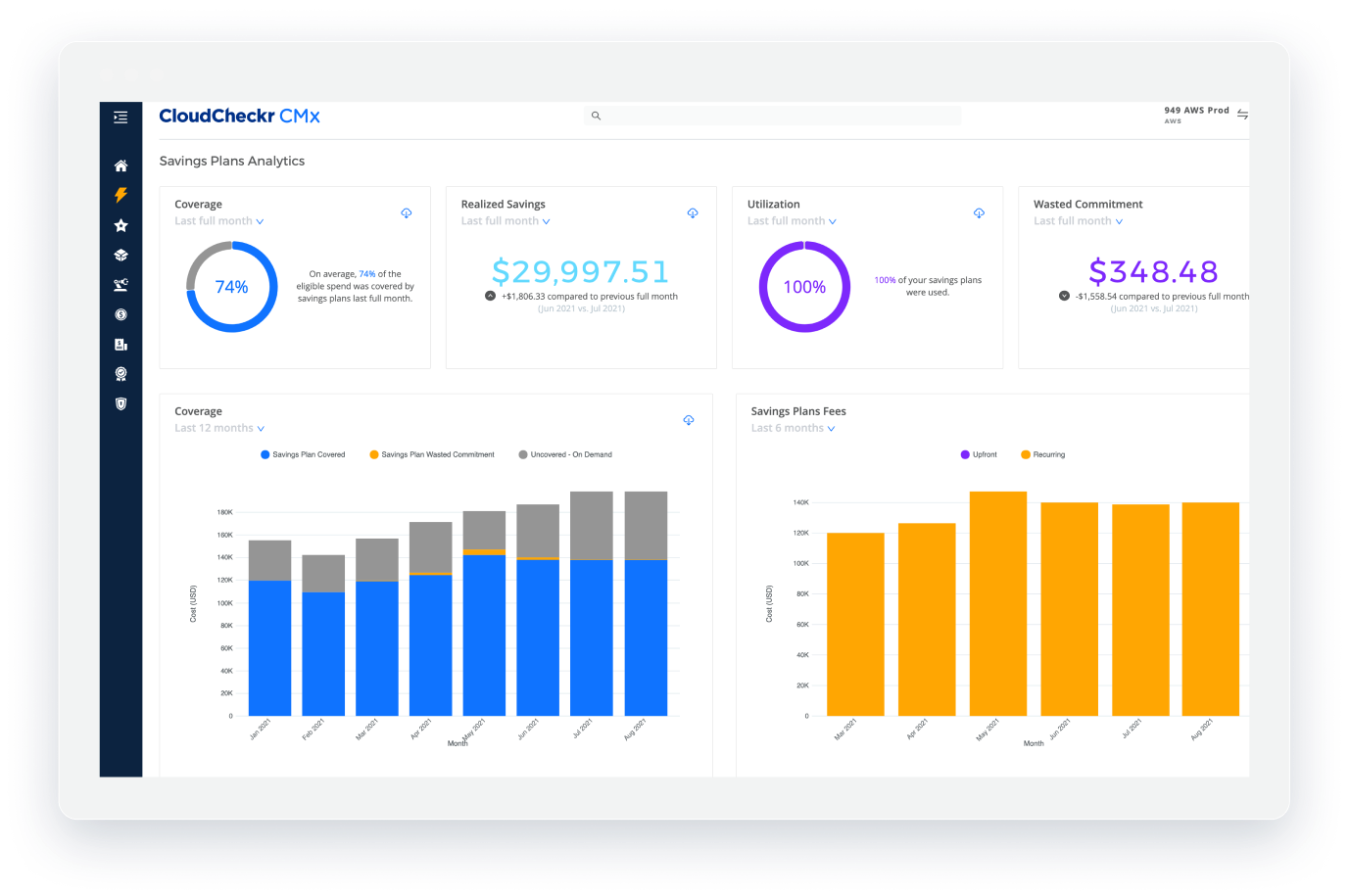
Task: Click the Mar 2021 fees bar
Action: 855,624
